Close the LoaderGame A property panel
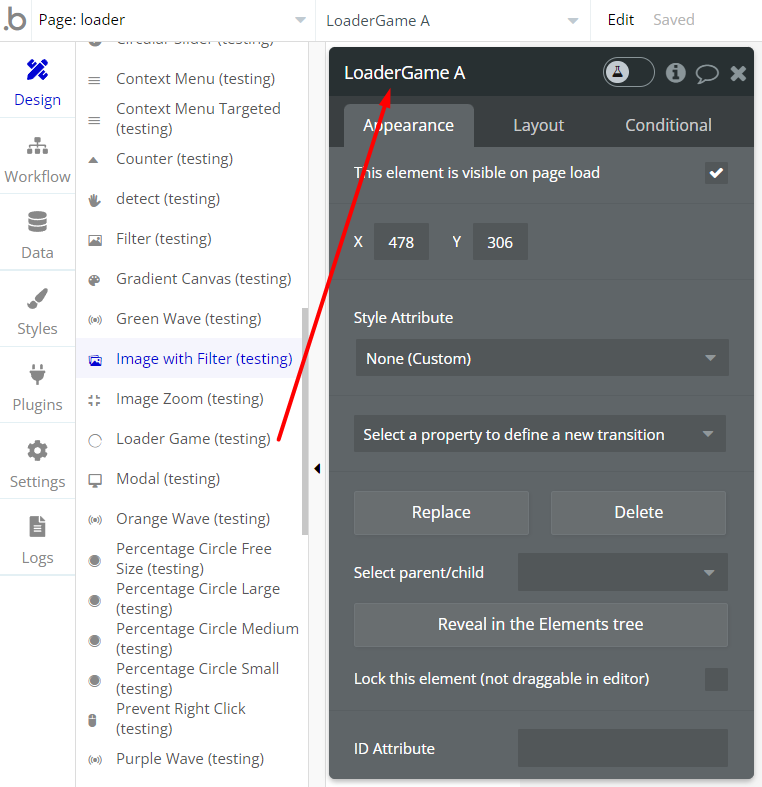 click(x=738, y=73)
